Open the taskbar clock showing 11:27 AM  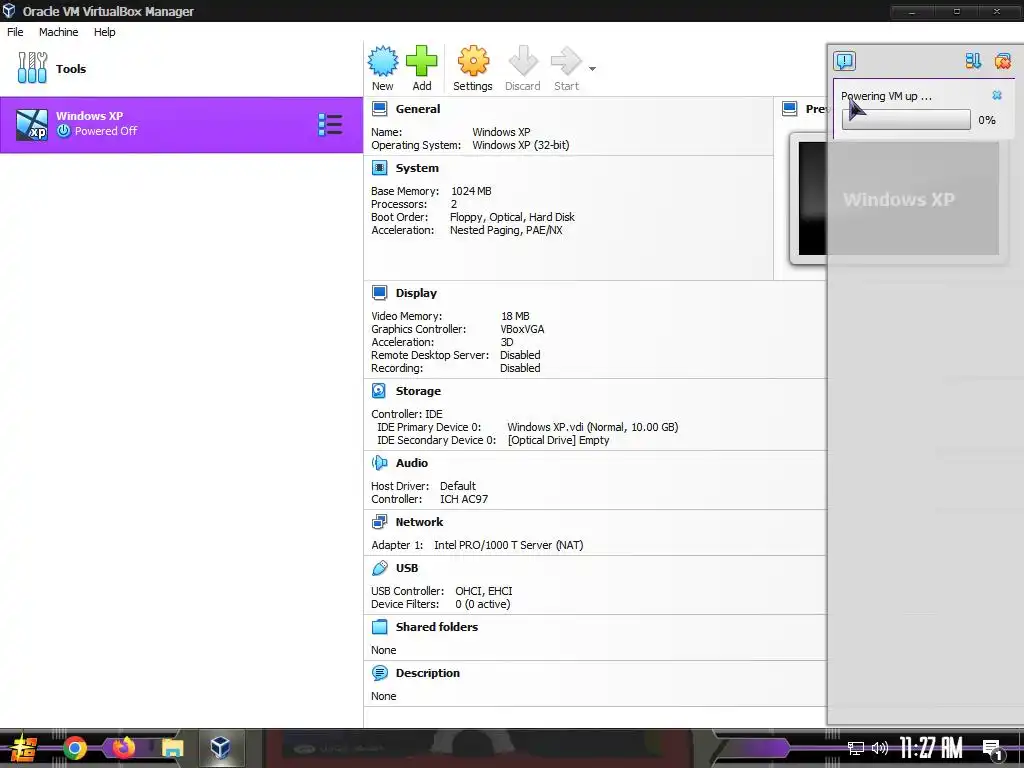coord(931,748)
